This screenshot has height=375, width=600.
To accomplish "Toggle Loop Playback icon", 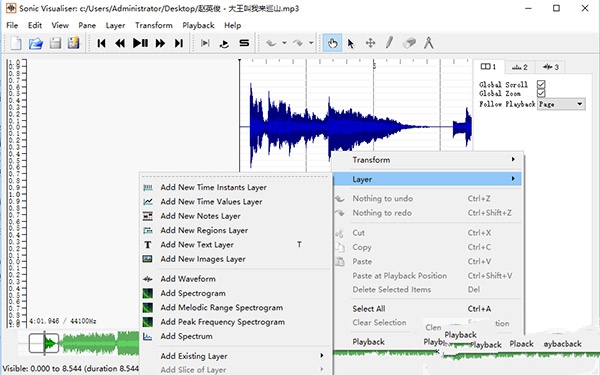I will point(225,43).
